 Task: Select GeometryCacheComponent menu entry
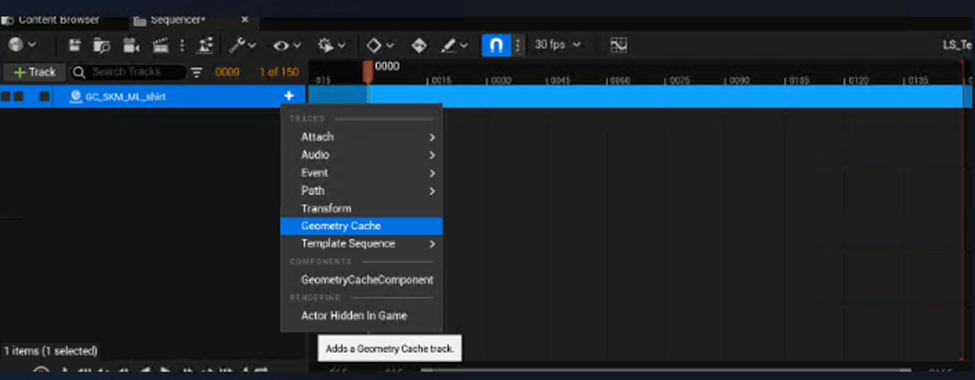click(361, 280)
